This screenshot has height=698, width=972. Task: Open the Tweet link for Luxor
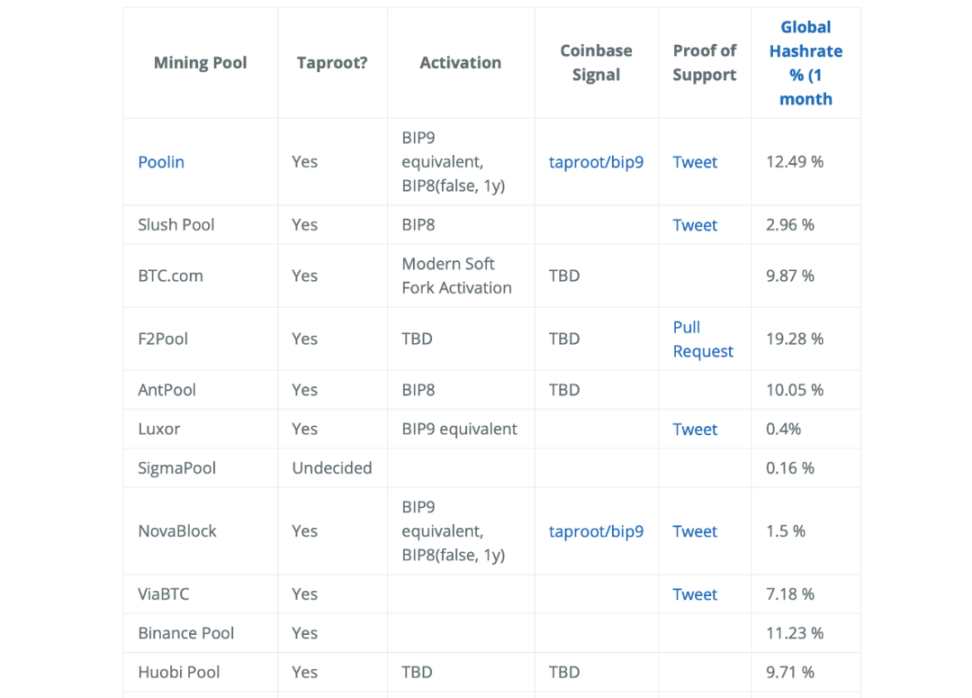coord(695,429)
